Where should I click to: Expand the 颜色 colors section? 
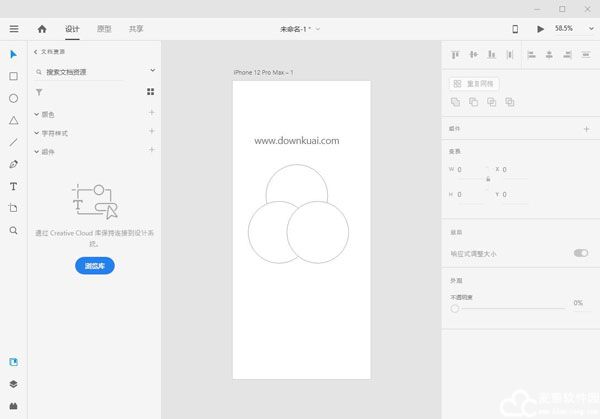tap(37, 114)
